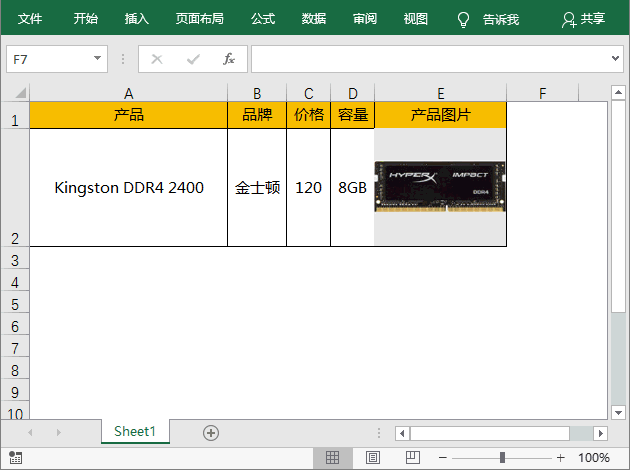This screenshot has height=470, width=630.
Task: Click the confirm checkmark in formula bar
Action: coord(193,59)
